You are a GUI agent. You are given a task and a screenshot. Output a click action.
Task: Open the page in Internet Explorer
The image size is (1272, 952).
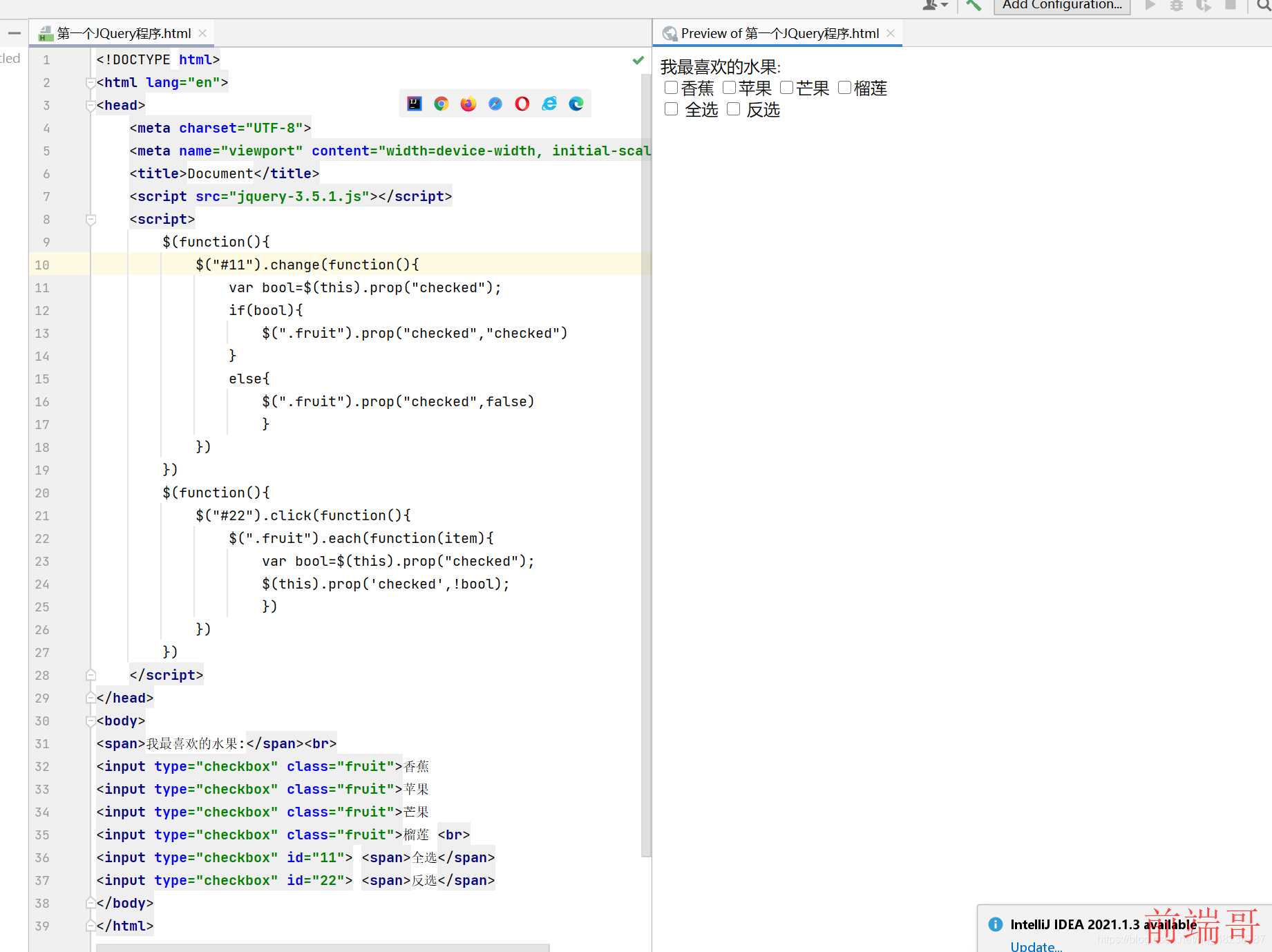549,104
